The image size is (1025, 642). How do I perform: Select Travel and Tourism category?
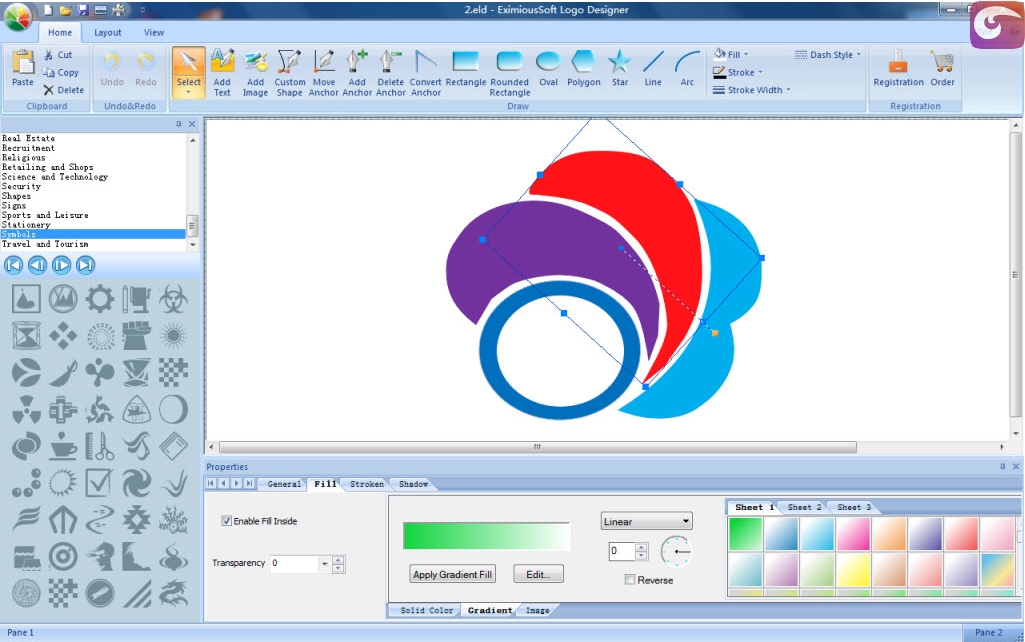click(45, 244)
